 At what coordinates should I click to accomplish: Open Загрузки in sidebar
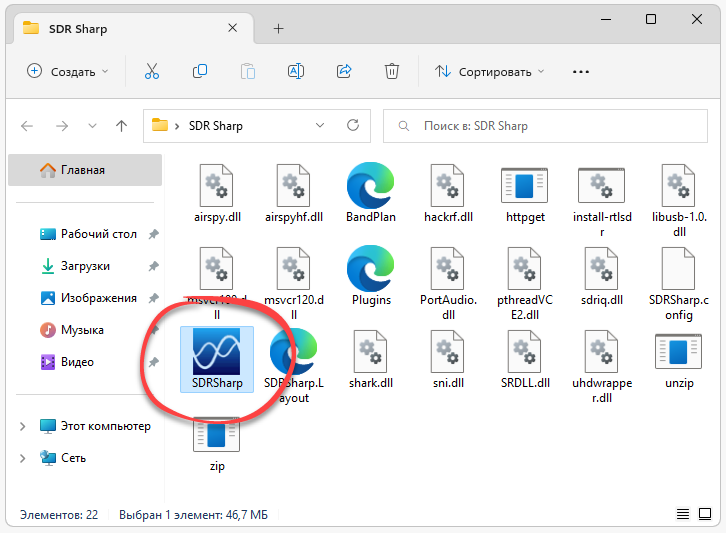pyautogui.click(x=85, y=266)
